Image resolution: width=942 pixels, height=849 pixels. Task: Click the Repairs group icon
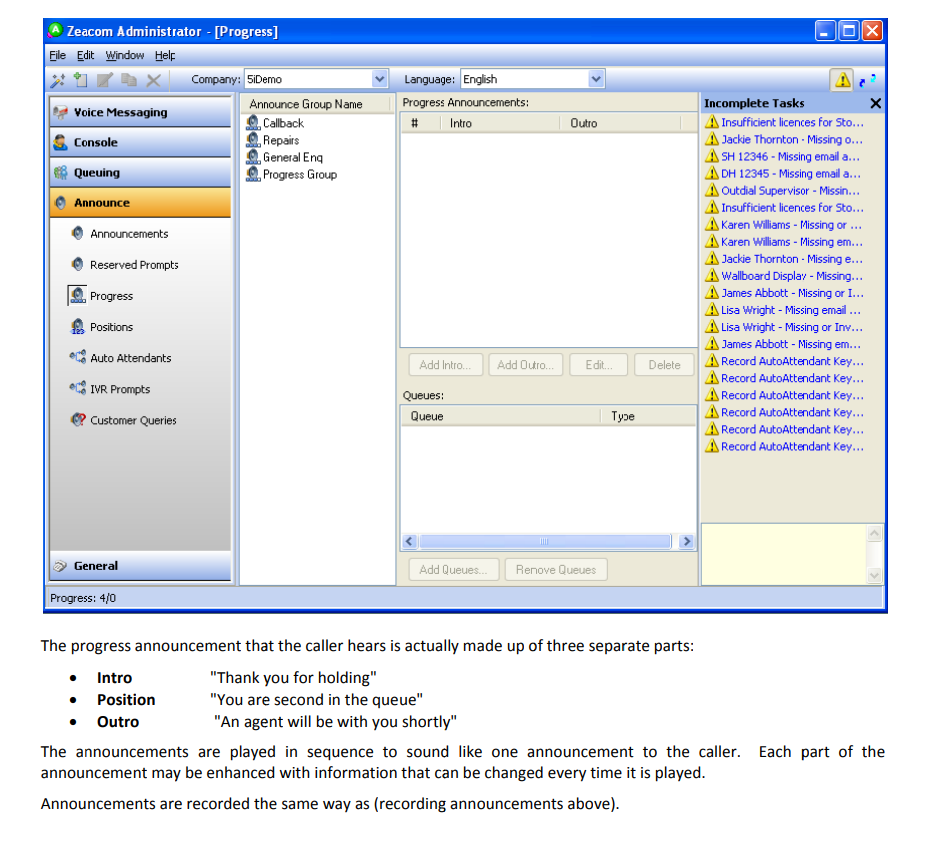point(253,140)
